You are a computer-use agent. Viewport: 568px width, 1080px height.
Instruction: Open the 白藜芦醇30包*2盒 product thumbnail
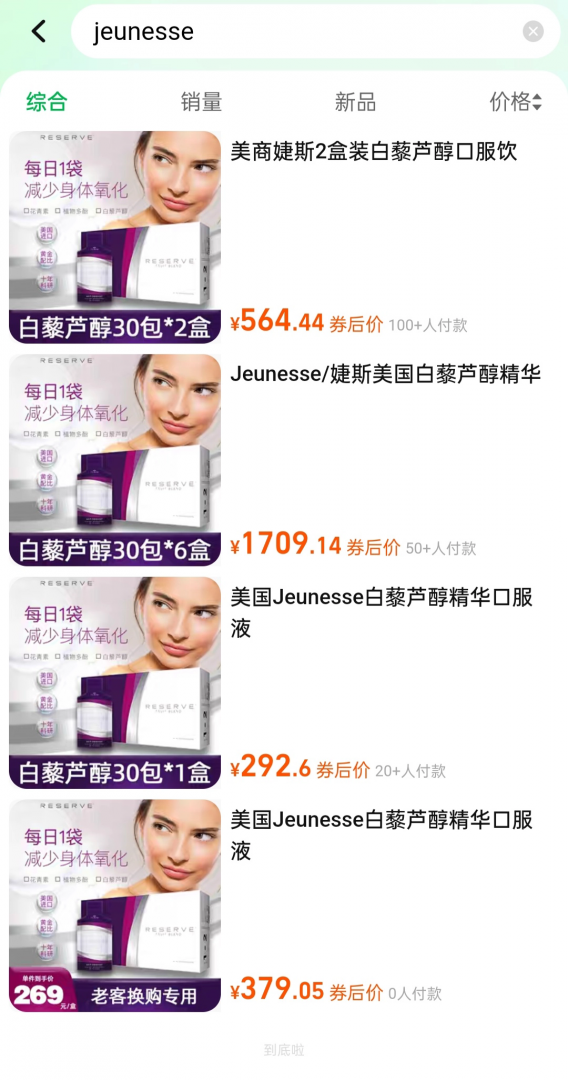click(x=114, y=237)
